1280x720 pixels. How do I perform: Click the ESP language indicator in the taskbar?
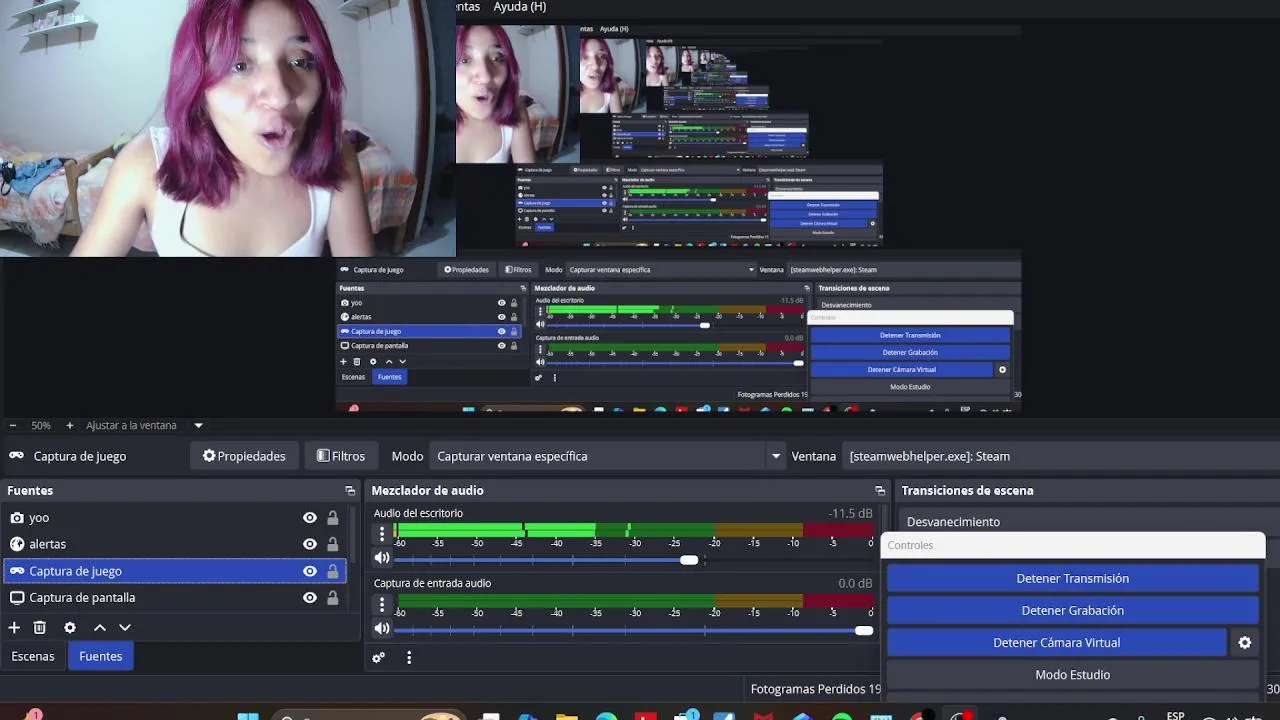pyautogui.click(x=1176, y=715)
